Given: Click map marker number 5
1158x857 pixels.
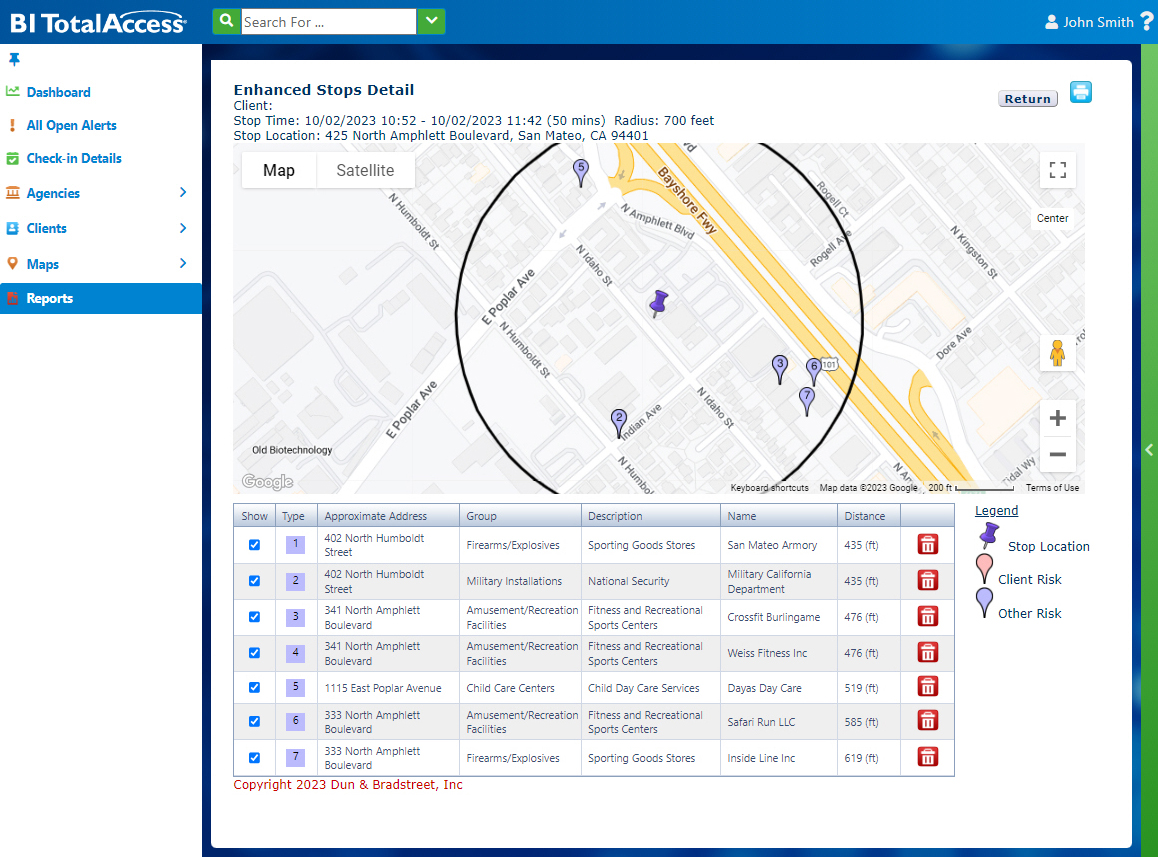Looking at the screenshot, I should coord(581,172).
